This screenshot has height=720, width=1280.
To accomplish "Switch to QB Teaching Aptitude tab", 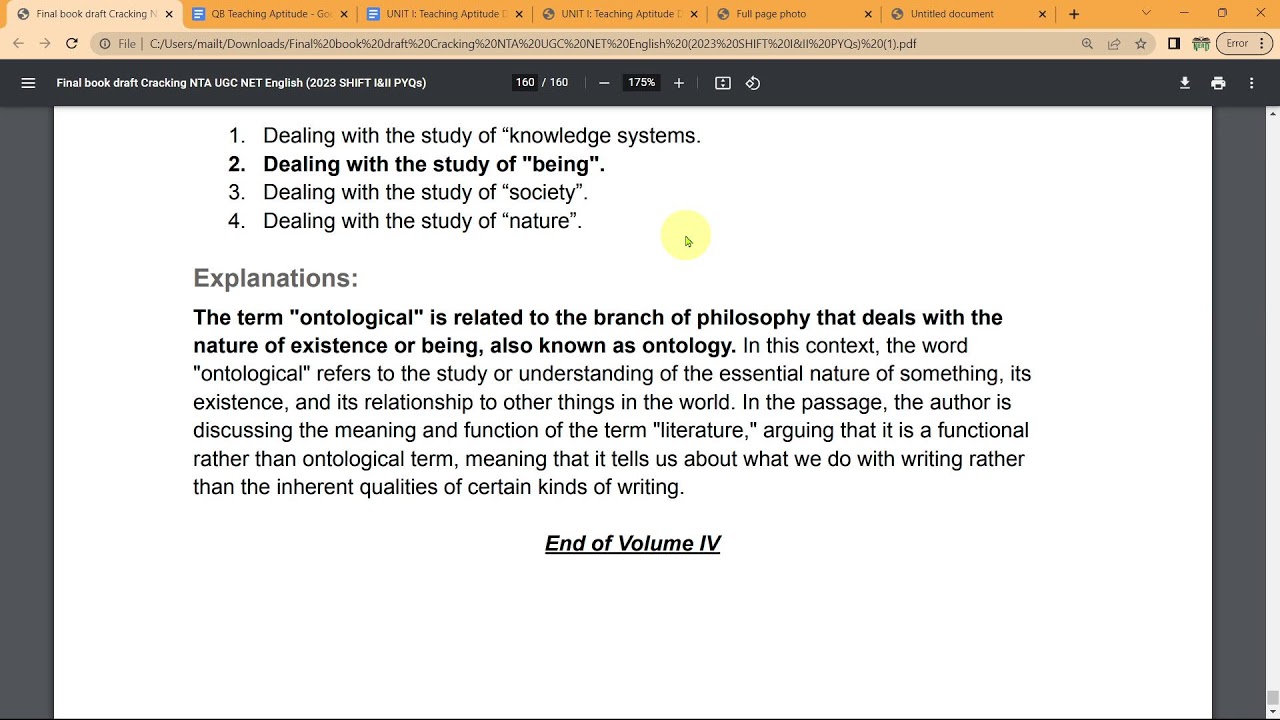I will coord(270,14).
